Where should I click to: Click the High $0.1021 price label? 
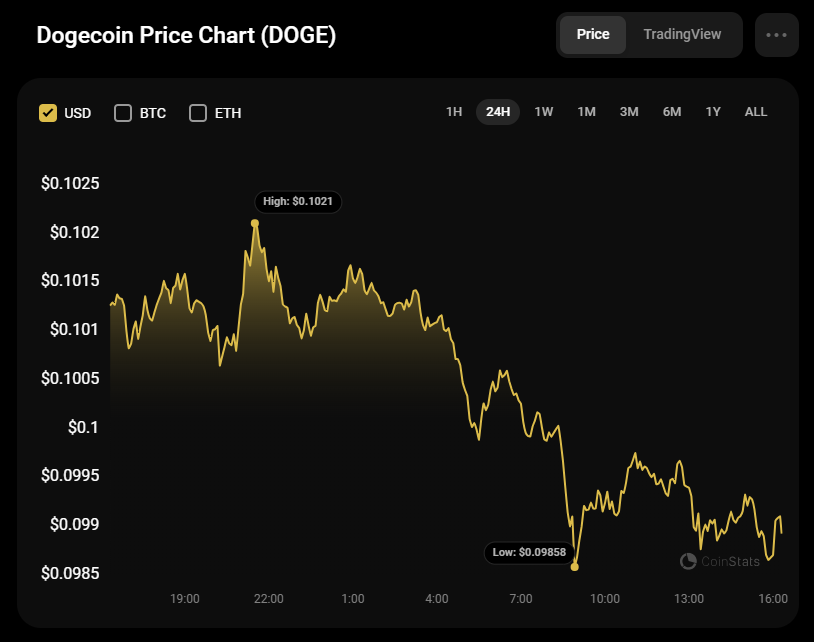click(x=298, y=202)
